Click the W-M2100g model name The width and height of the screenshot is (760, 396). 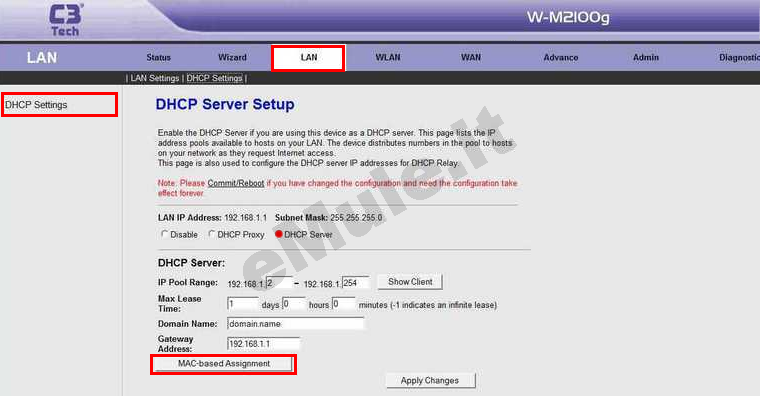(x=568, y=17)
